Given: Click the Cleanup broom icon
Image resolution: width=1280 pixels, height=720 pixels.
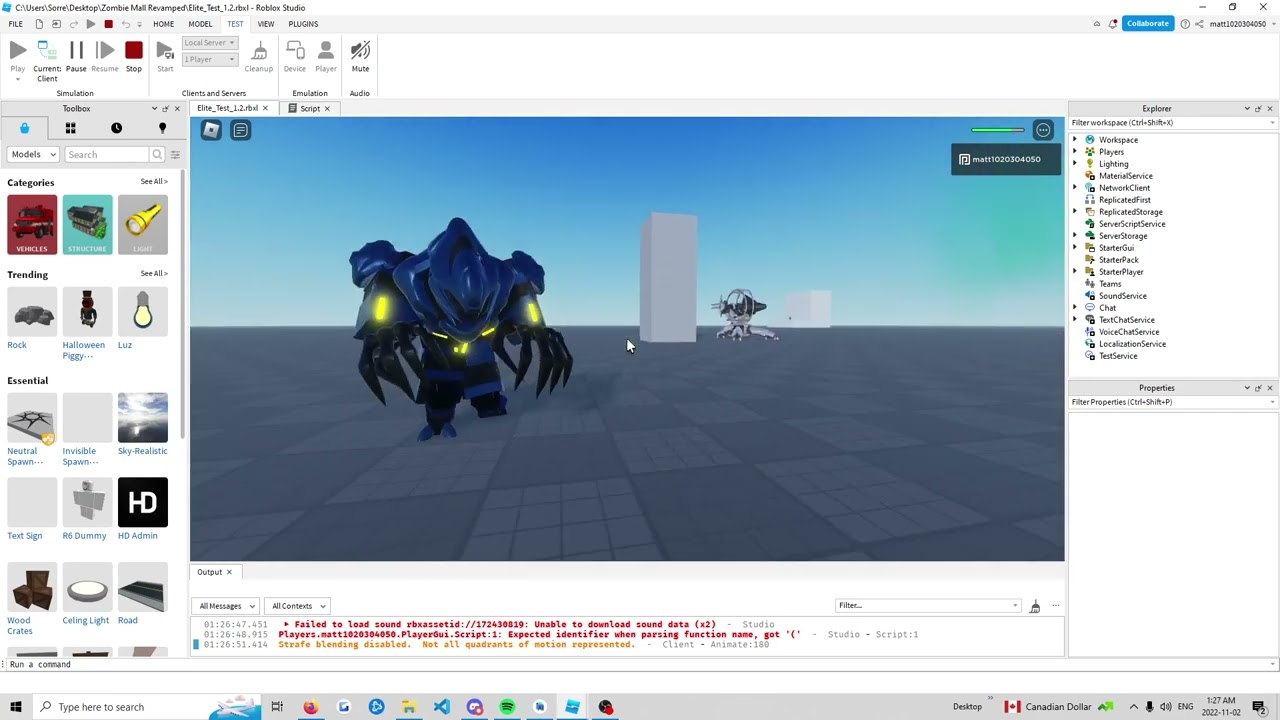Looking at the screenshot, I should [x=259, y=50].
